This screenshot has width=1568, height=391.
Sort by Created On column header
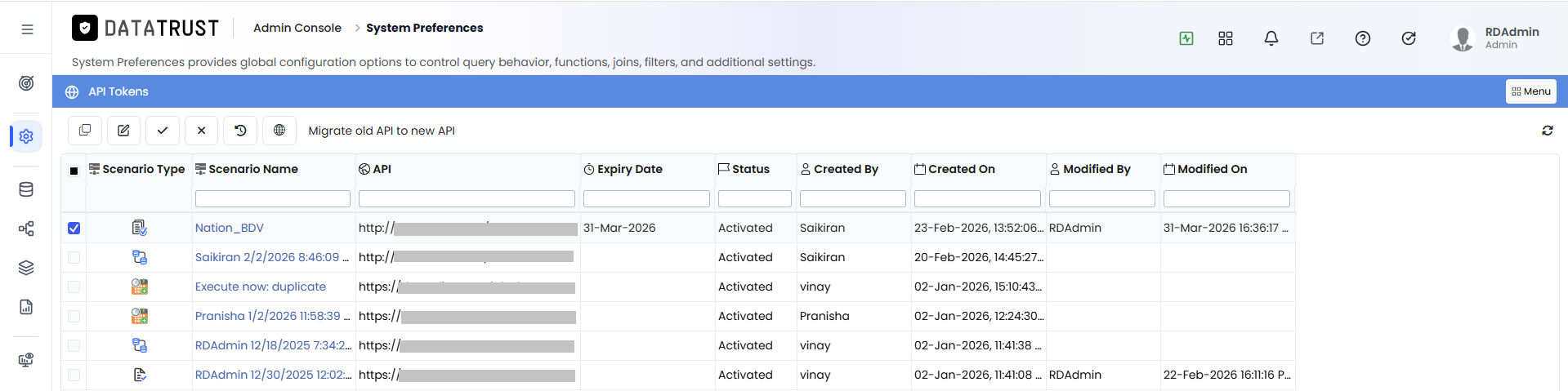954,169
